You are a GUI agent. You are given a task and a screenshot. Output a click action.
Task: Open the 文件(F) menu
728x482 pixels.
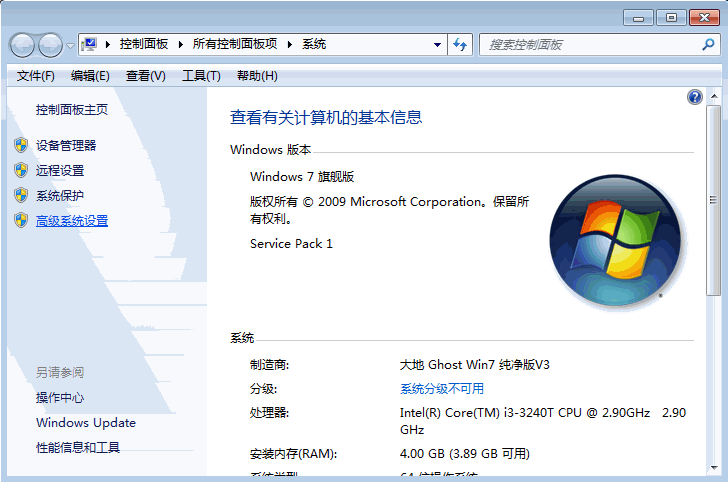click(35, 76)
